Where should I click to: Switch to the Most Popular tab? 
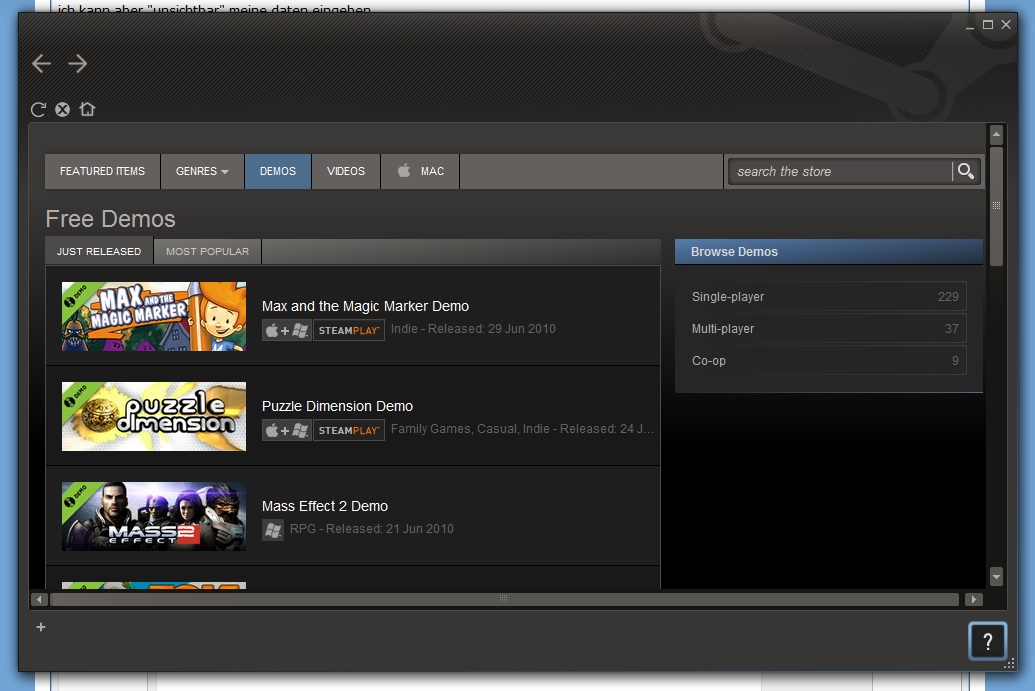[207, 251]
